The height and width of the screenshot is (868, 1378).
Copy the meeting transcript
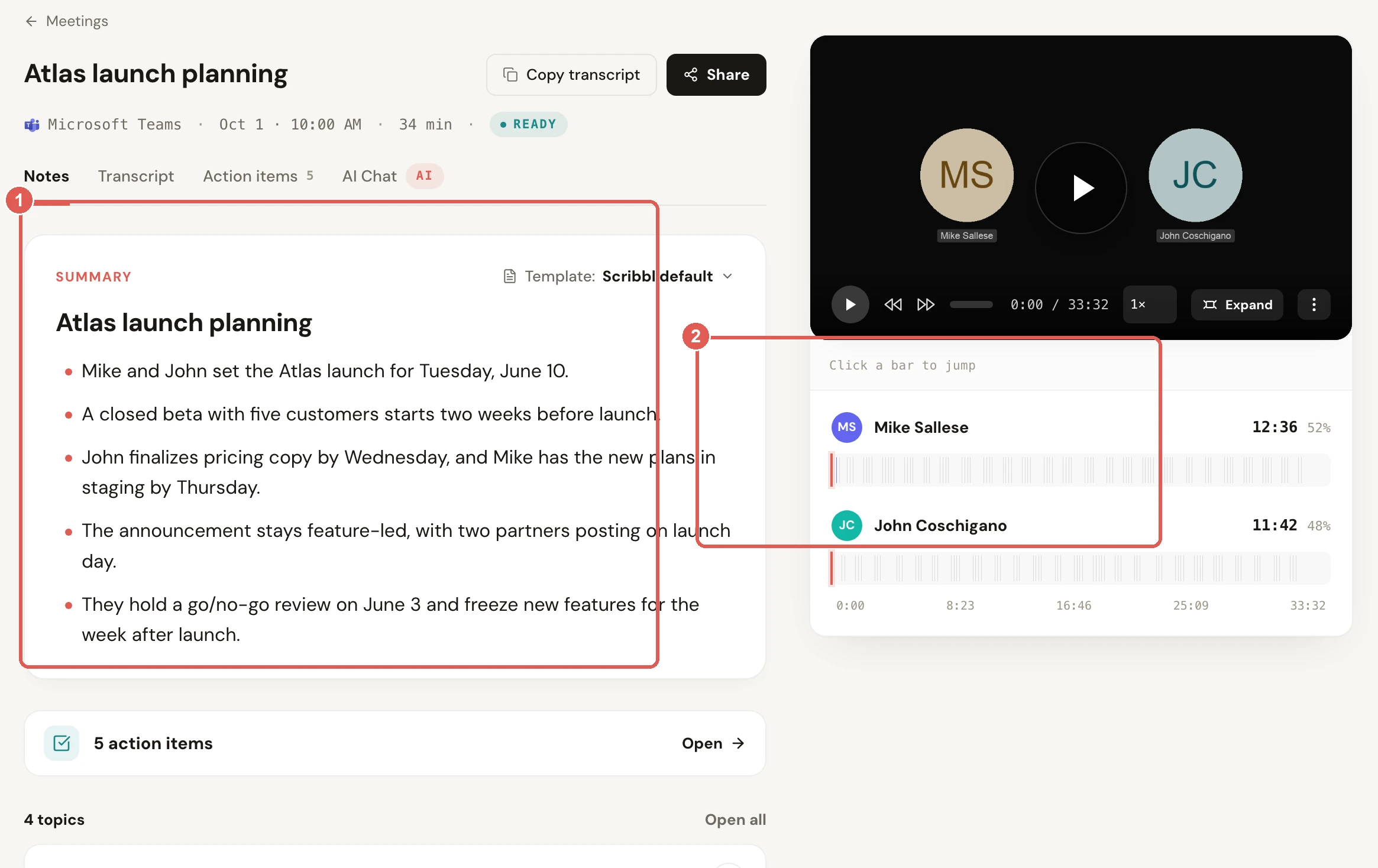[571, 75]
